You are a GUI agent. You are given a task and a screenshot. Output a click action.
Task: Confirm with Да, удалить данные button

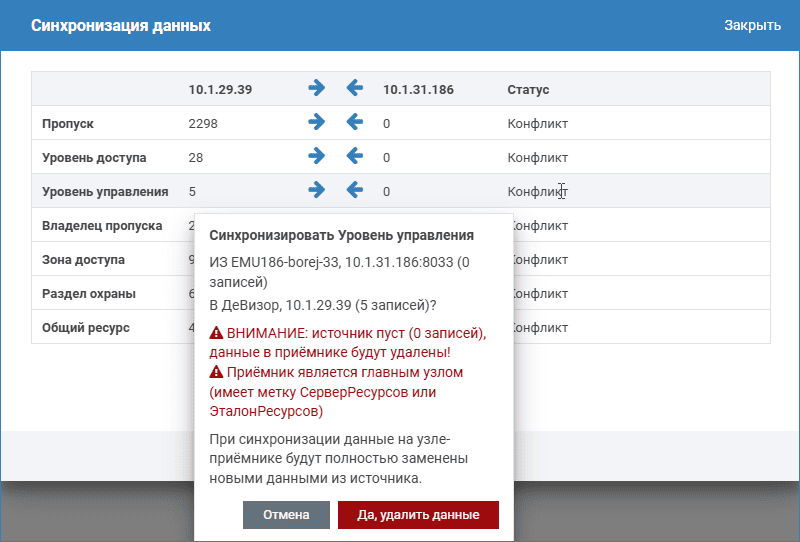click(x=418, y=514)
